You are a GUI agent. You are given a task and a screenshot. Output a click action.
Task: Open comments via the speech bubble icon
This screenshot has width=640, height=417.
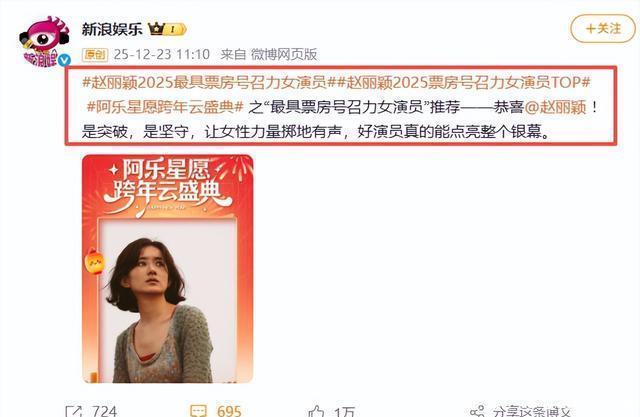click(199, 410)
